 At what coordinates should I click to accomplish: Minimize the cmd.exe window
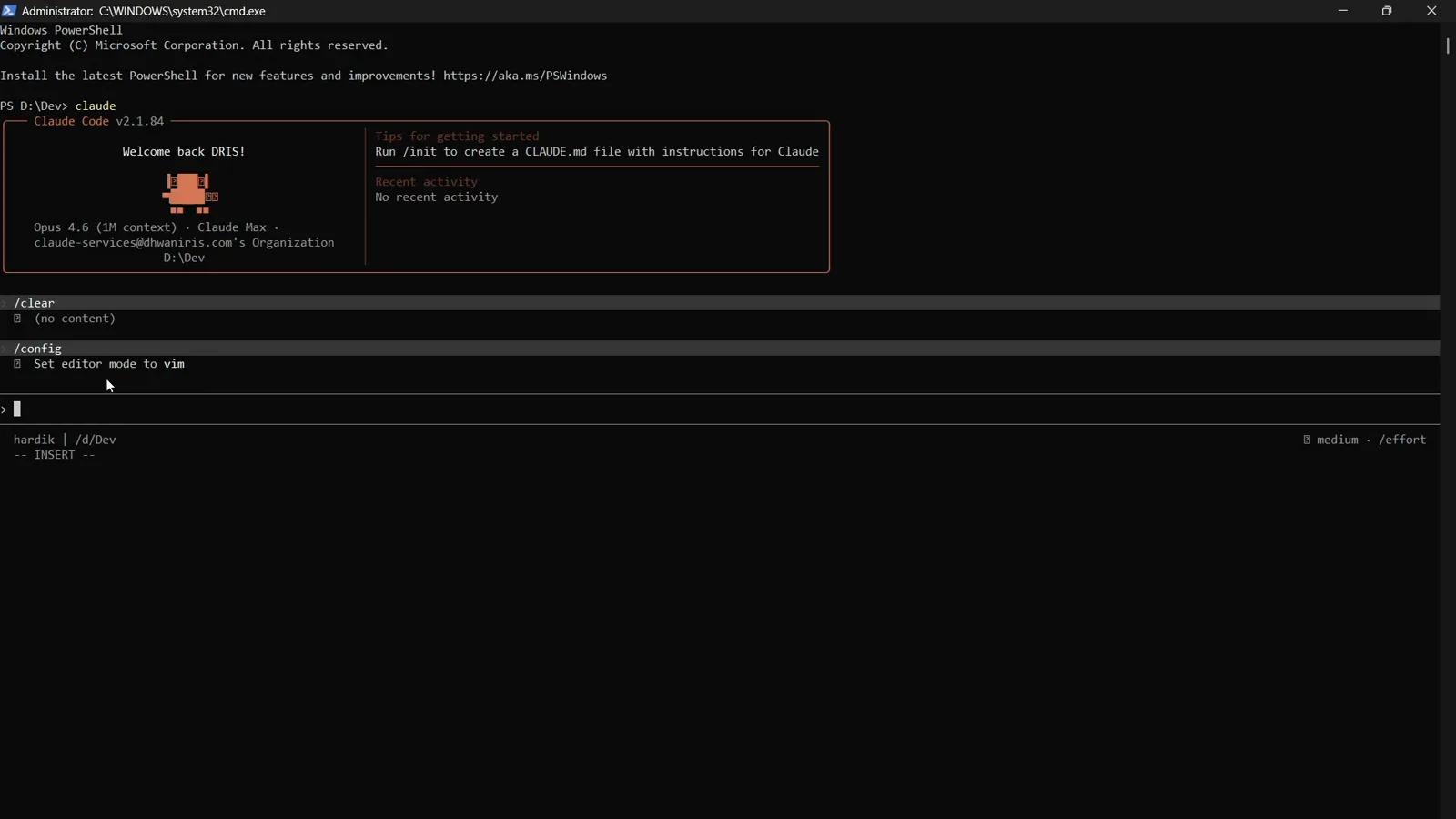click(x=1343, y=11)
